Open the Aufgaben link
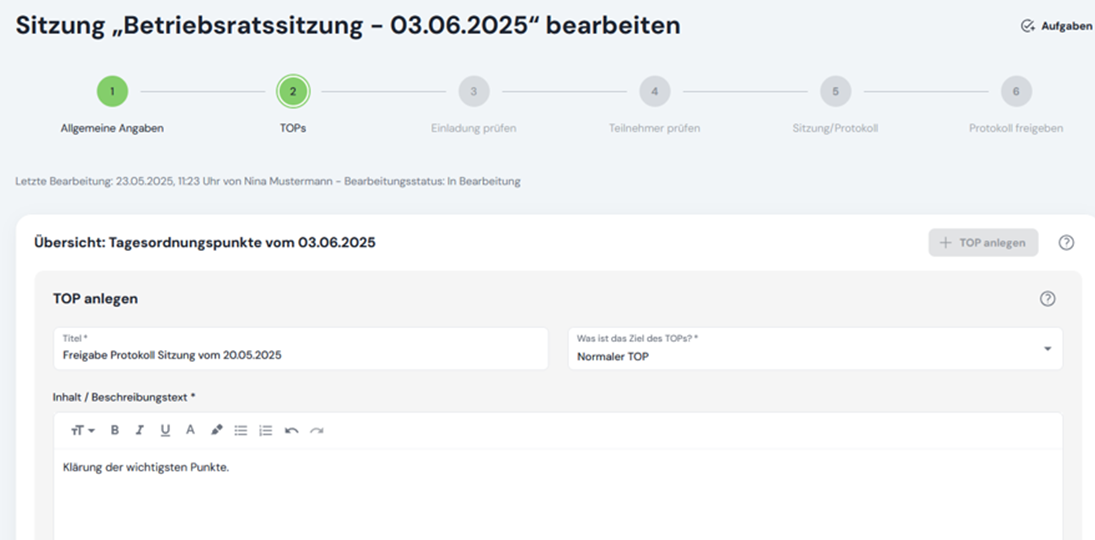This screenshot has height=540, width=1095. pos(1057,26)
